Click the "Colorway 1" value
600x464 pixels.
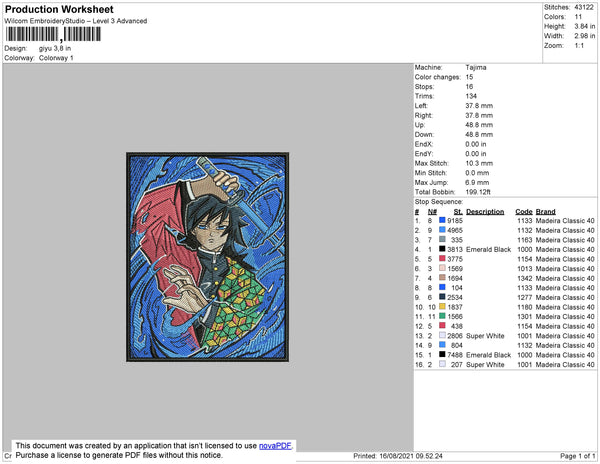[56, 58]
